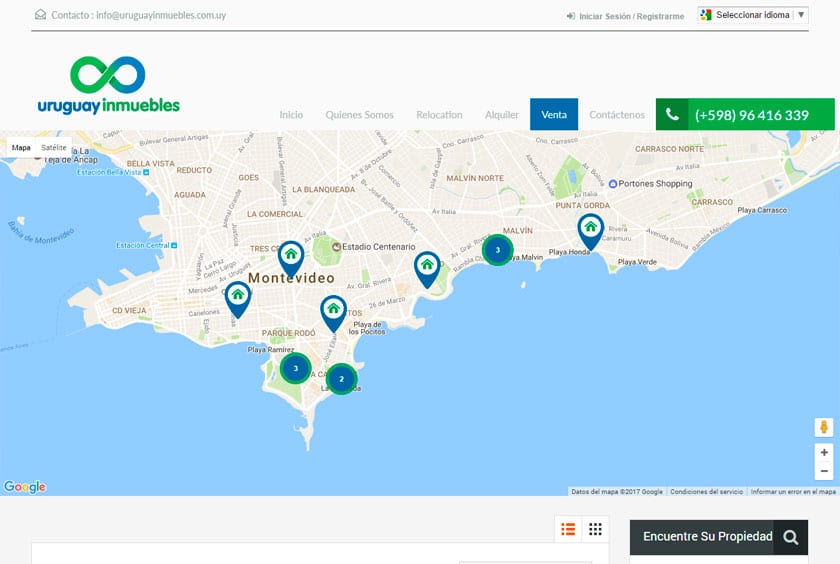840x564 pixels.
Task: Zoom in on the map
Action: tap(824, 453)
